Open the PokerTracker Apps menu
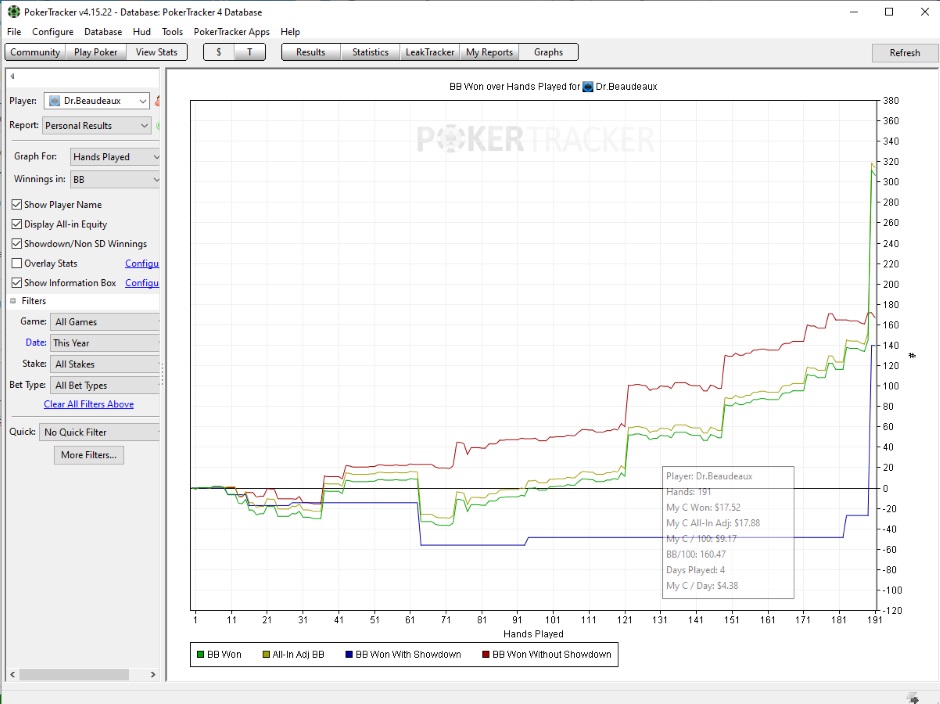 pyautogui.click(x=231, y=32)
